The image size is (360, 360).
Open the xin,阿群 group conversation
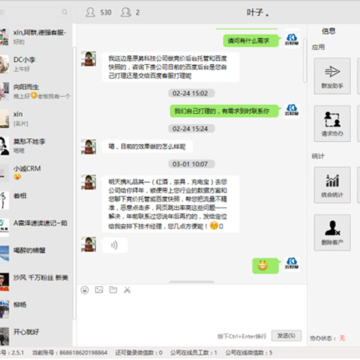click(x=36, y=37)
